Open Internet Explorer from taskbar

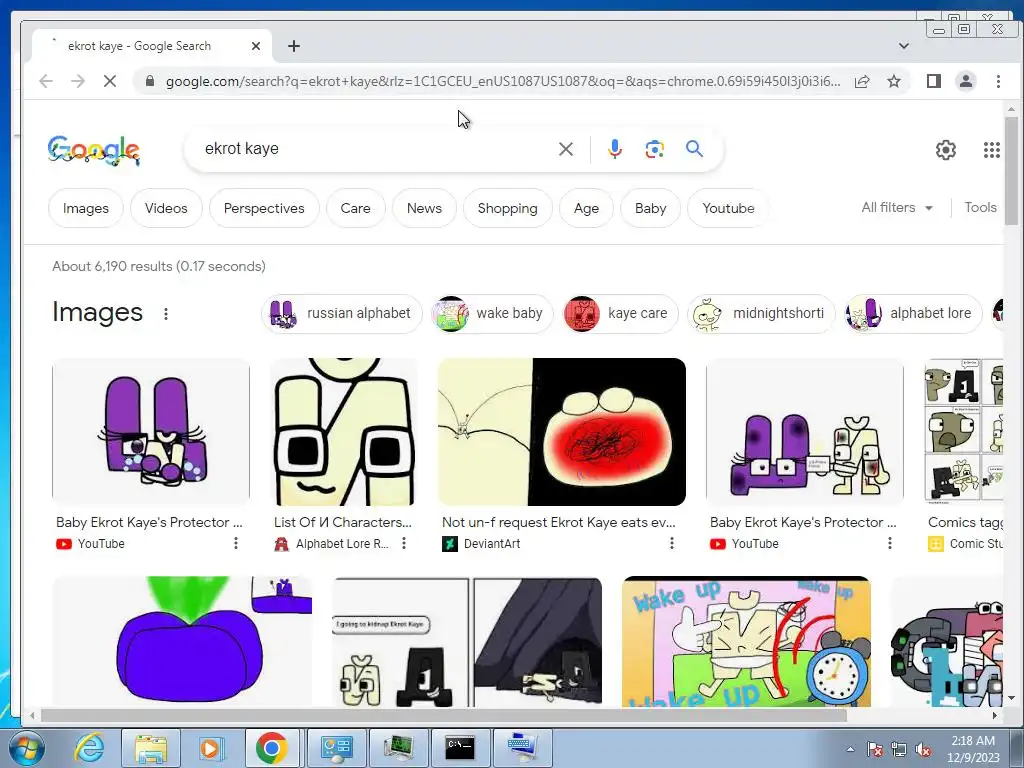pos(89,747)
